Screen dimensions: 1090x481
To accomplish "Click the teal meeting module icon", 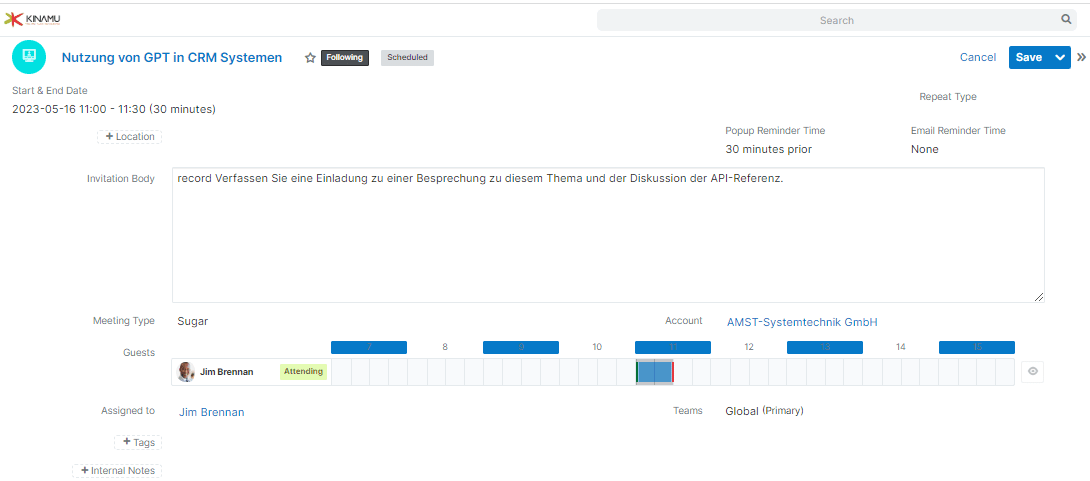I will click(x=29, y=57).
